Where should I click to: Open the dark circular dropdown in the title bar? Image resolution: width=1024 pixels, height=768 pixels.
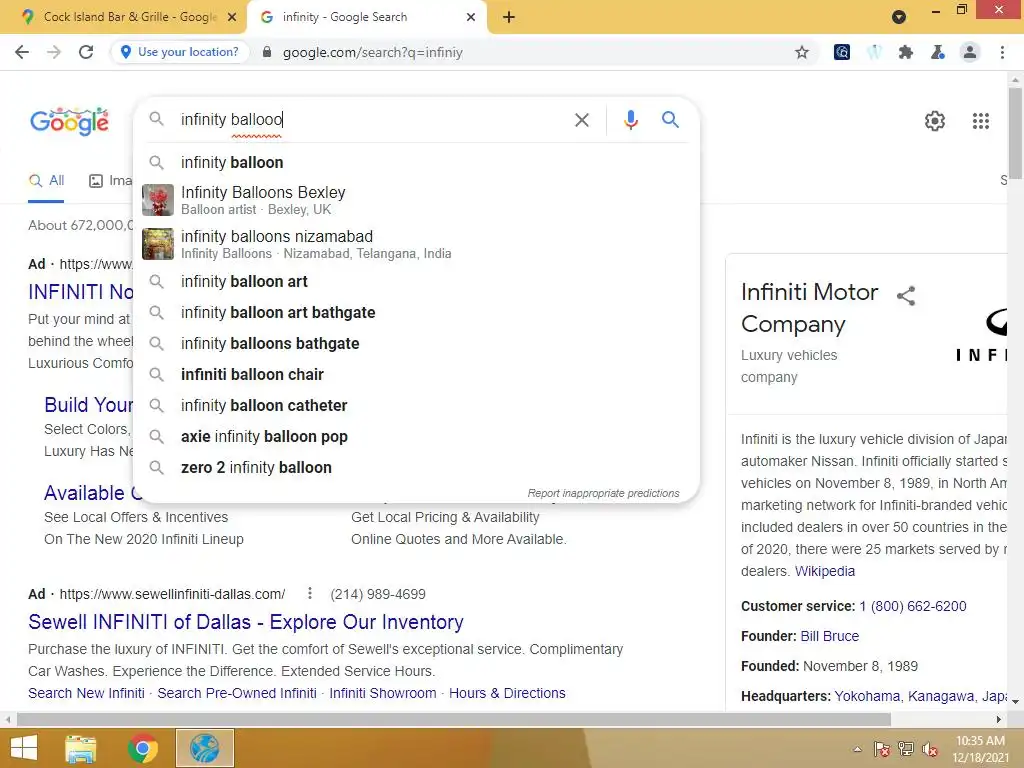click(899, 17)
